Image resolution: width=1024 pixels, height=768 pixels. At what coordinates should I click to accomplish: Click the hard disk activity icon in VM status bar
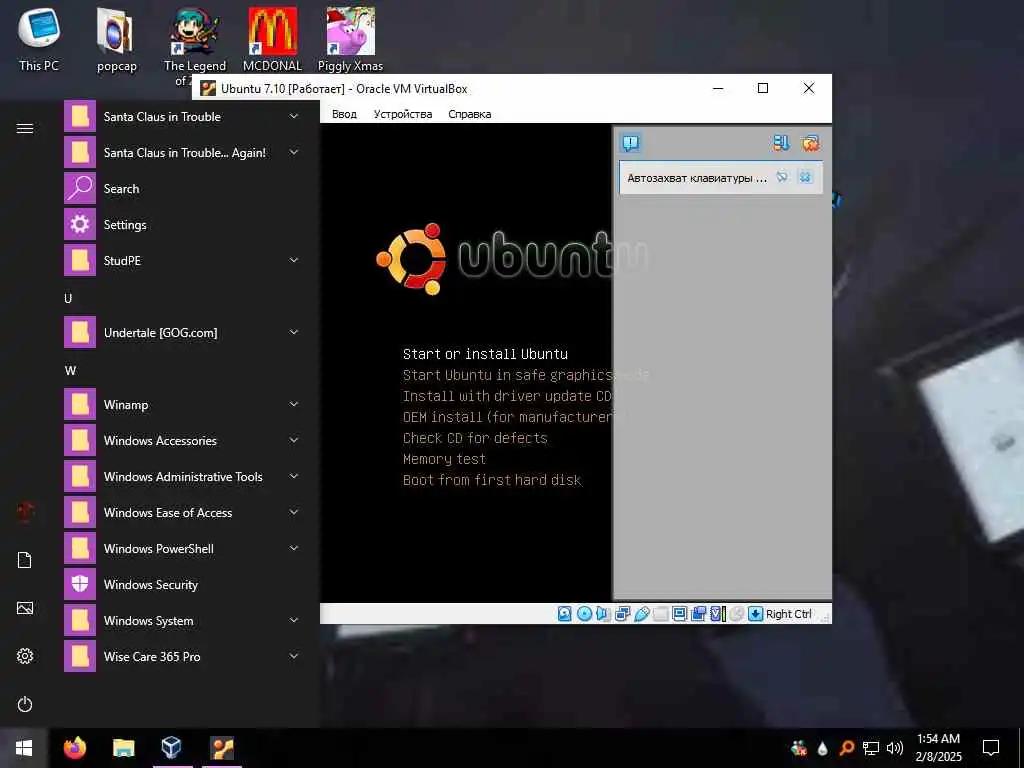564,614
